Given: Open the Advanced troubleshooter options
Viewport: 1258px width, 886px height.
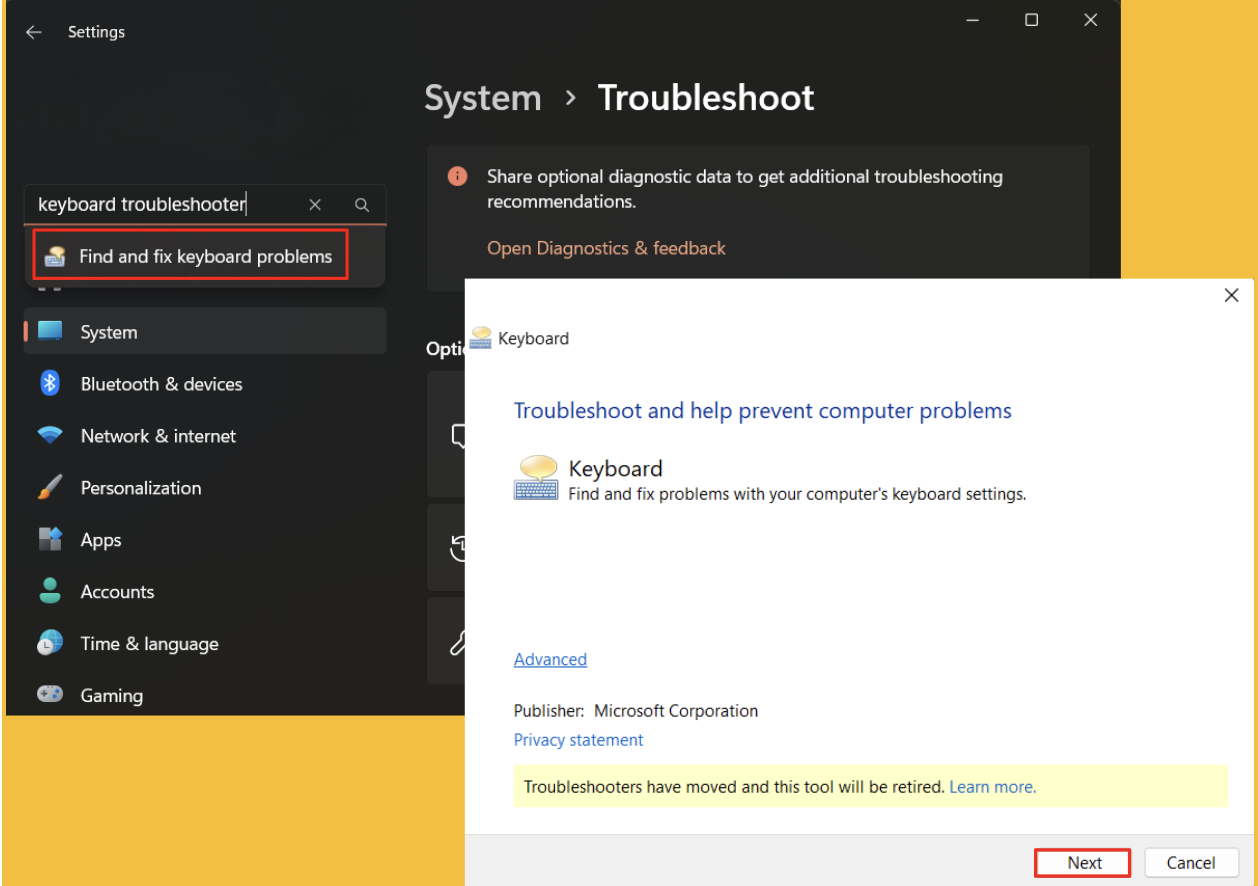Looking at the screenshot, I should click(550, 659).
